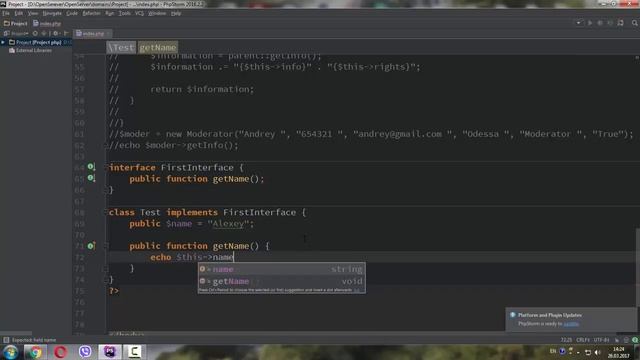Open CRLF line separator selector
Viewport: 640px width, 360px height.
click(x=582, y=340)
